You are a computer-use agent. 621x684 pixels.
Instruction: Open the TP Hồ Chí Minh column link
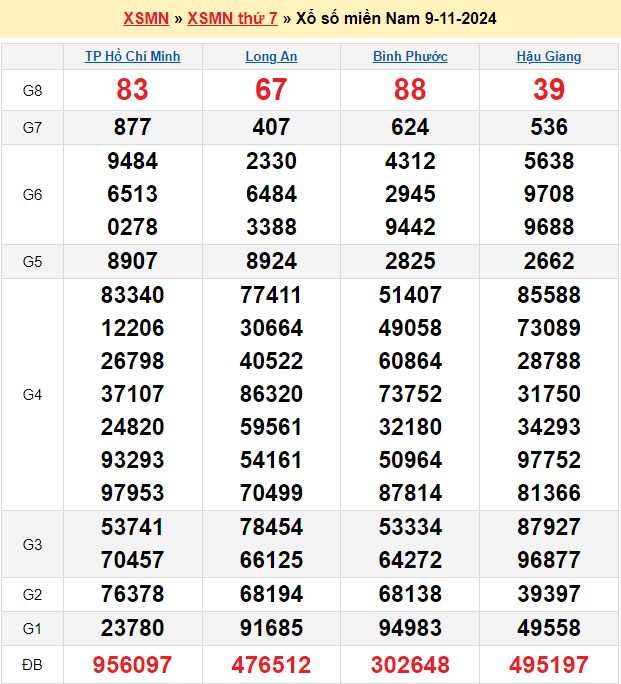[x=132, y=57]
